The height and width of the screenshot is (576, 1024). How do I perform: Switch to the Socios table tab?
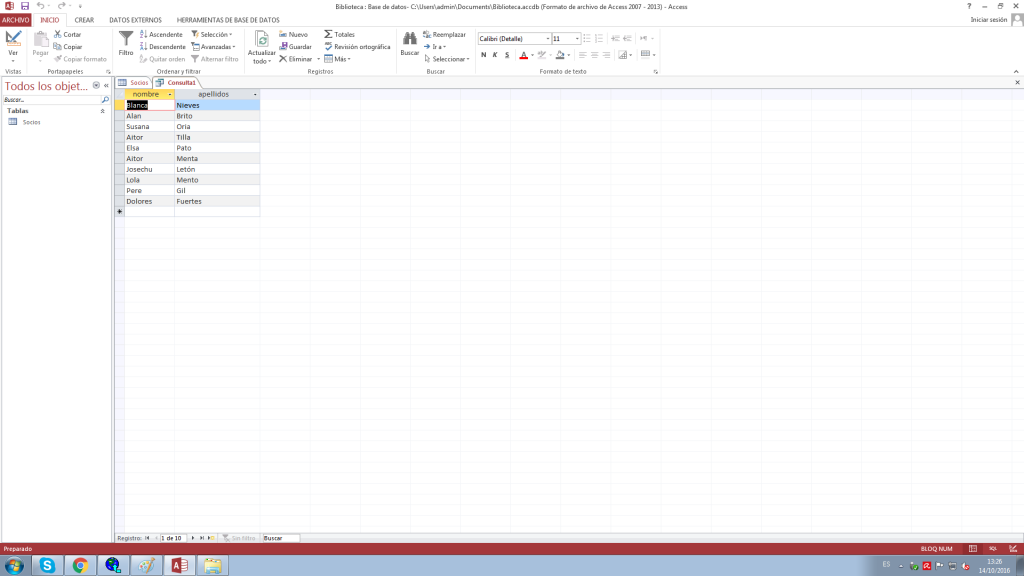click(x=134, y=82)
